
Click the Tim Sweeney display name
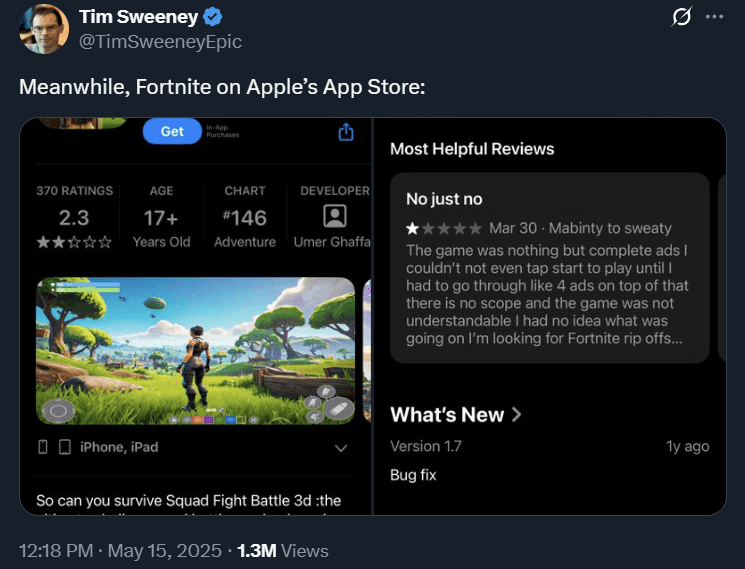tap(138, 17)
